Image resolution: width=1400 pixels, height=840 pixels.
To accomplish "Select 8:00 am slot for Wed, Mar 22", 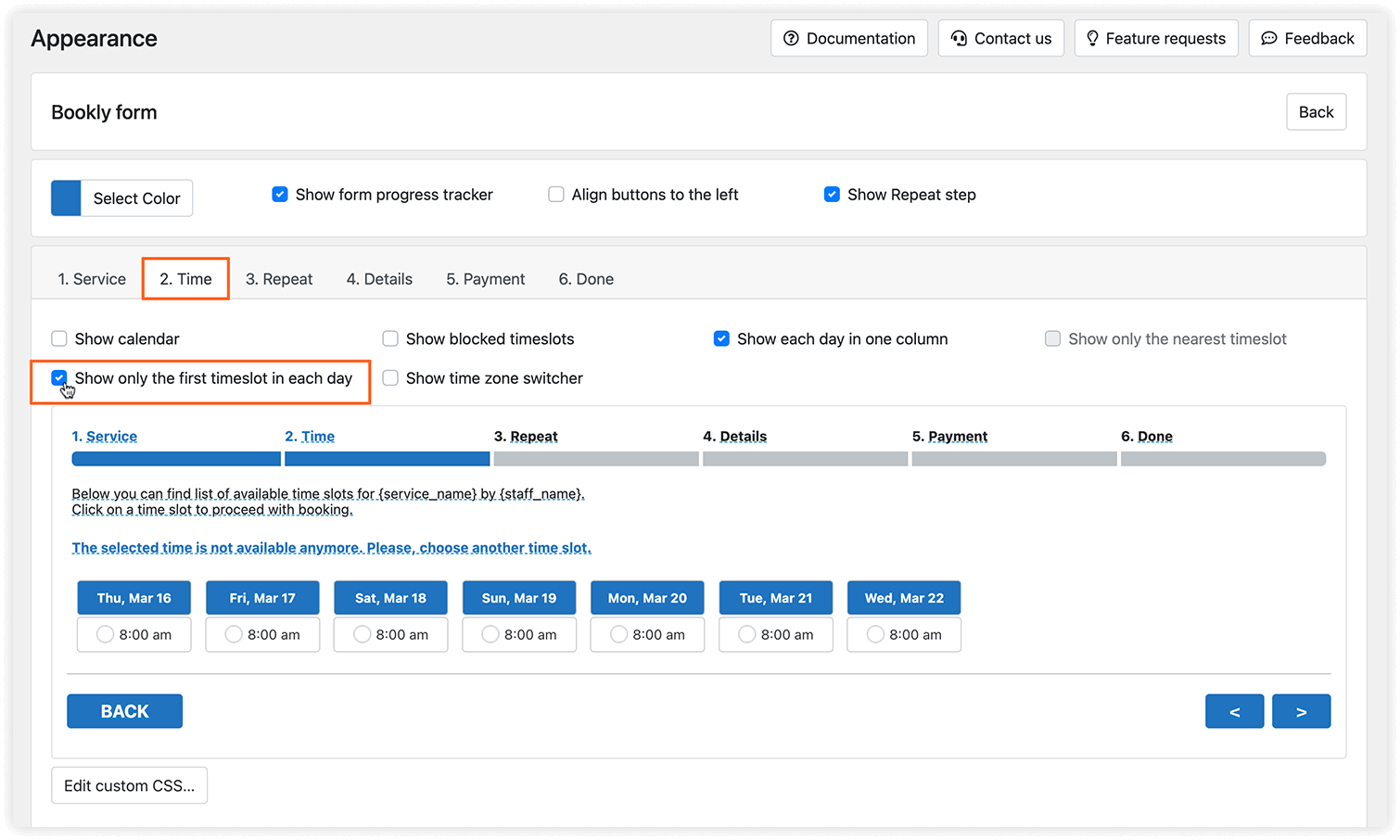I will pyautogui.click(x=904, y=634).
